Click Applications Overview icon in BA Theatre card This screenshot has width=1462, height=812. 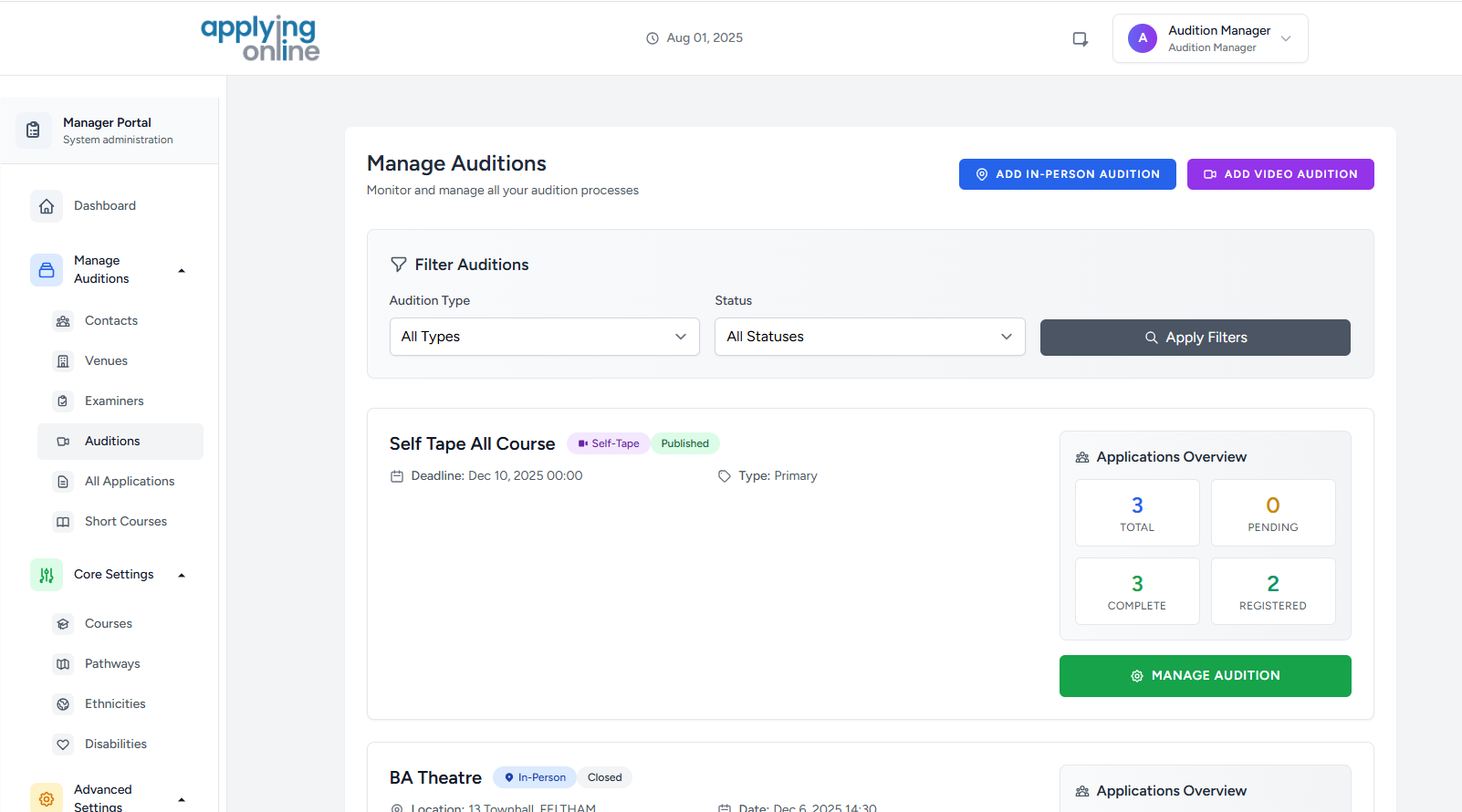(1082, 791)
